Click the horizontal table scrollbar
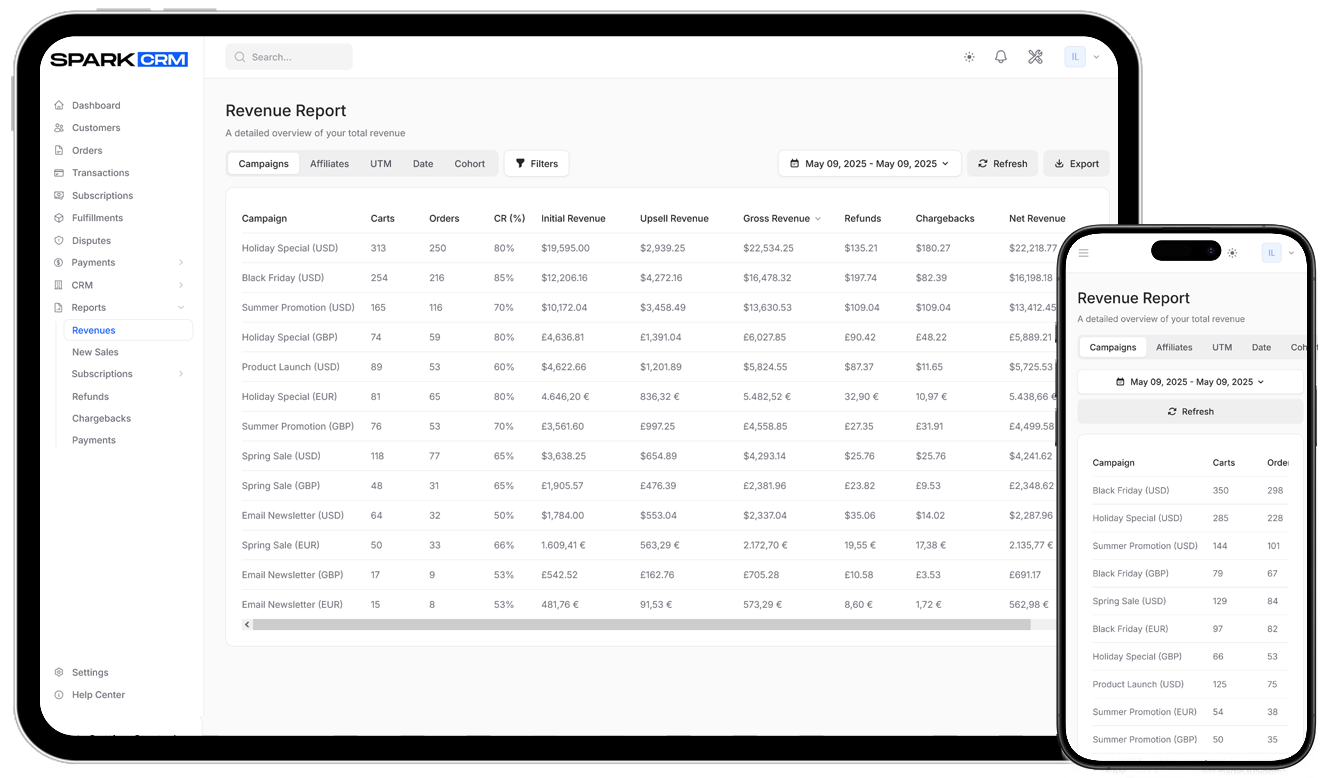The width and height of the screenshot is (1330, 778). click(x=640, y=625)
